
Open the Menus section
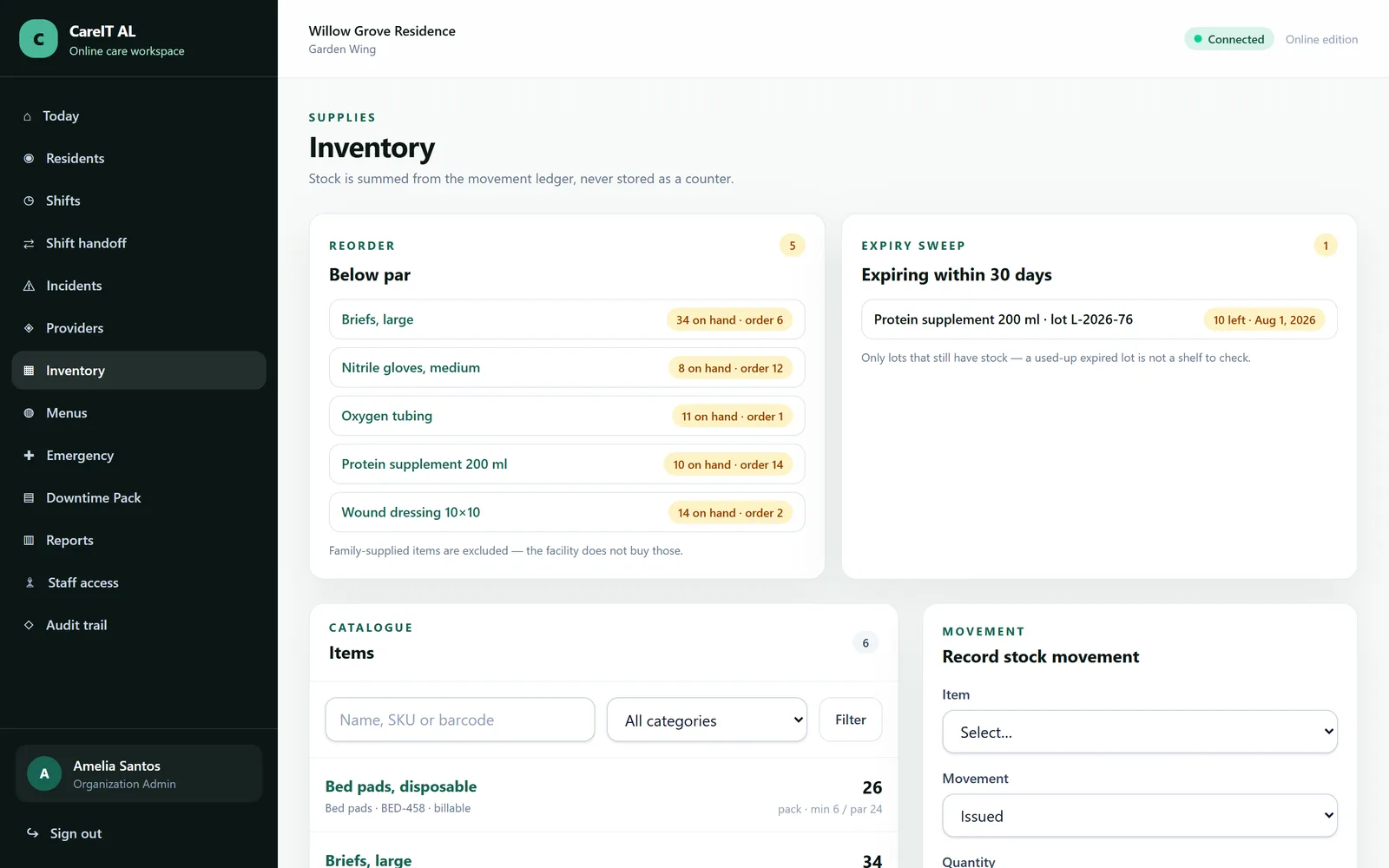[139, 413]
